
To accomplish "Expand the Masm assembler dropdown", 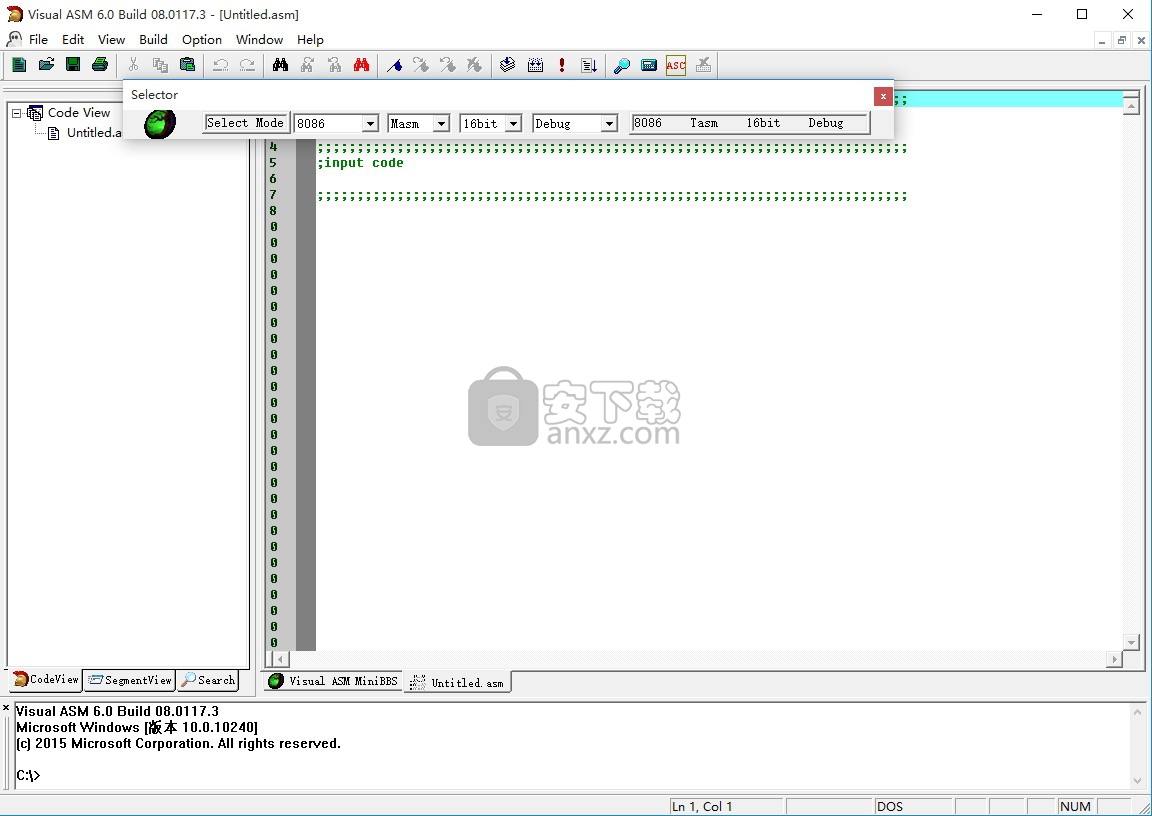I will [441, 124].
